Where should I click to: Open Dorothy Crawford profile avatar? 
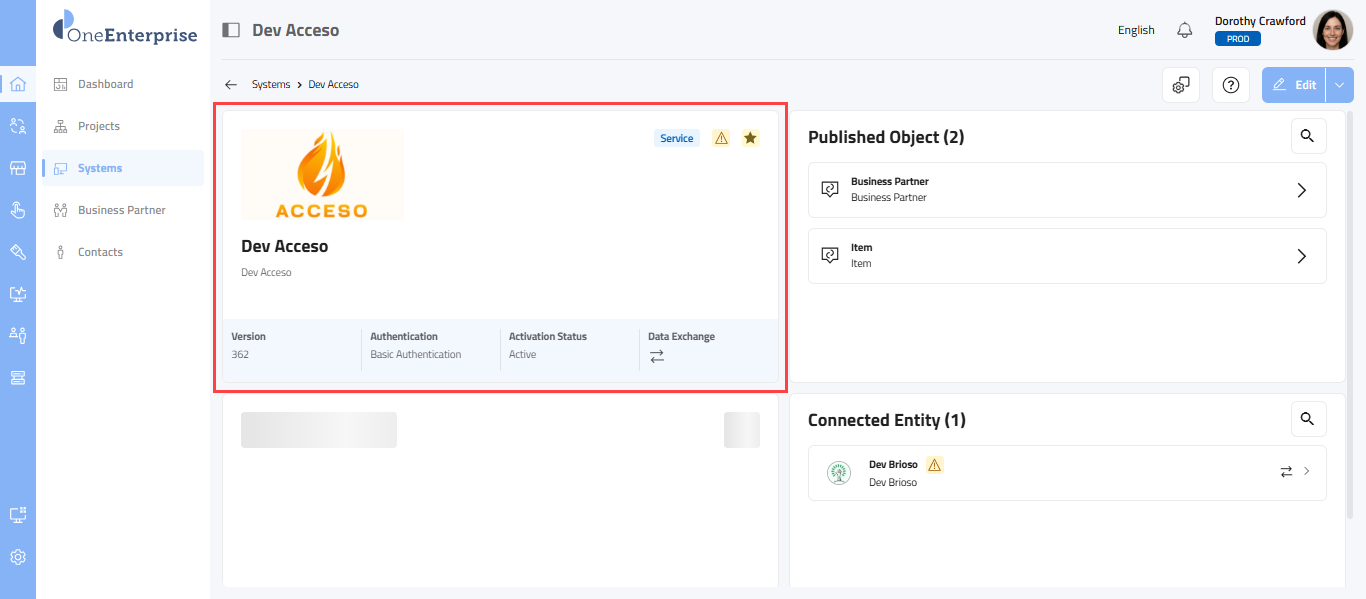1332,30
